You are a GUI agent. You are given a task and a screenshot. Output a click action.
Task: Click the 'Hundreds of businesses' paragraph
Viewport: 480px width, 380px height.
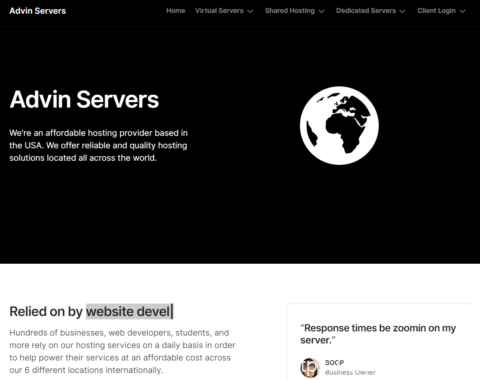click(x=122, y=351)
